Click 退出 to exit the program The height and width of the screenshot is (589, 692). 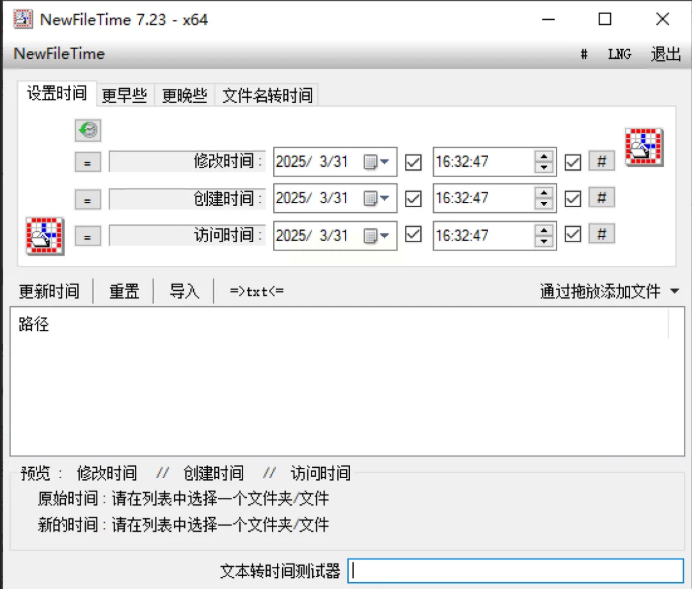pyautogui.click(x=666, y=54)
